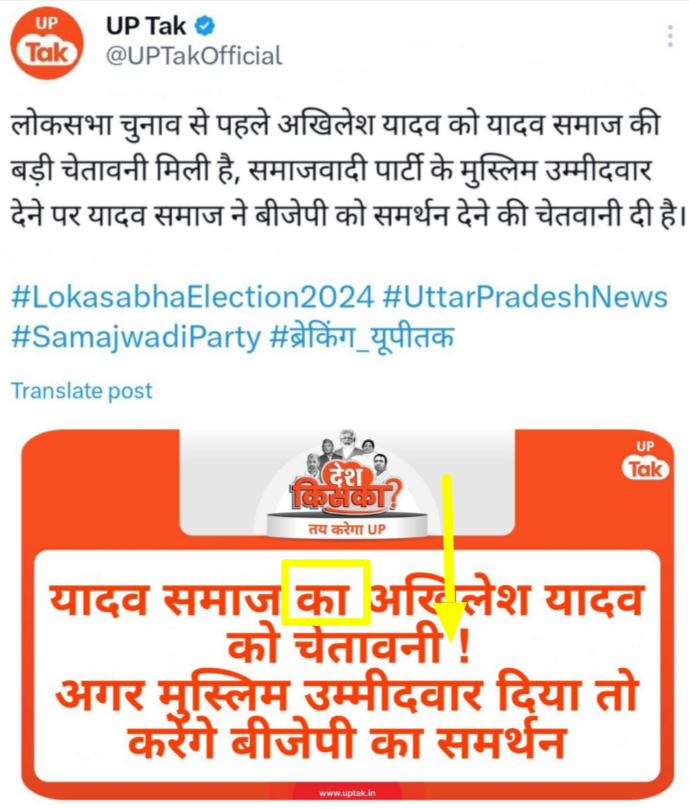Image resolution: width=689 pixels, height=809 pixels.
Task: Click the तय करेगा UP tagline
Action: 347,529
